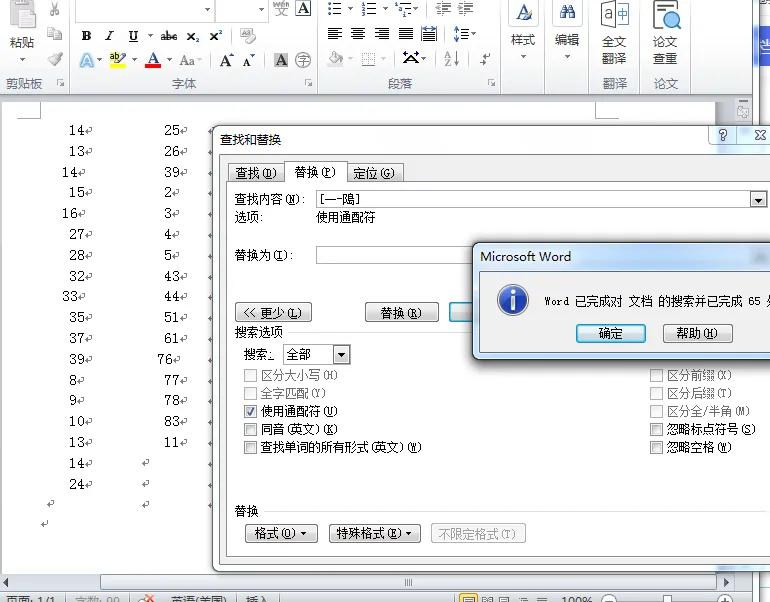Toggle Italic formatting in ribbon

click(x=109, y=36)
